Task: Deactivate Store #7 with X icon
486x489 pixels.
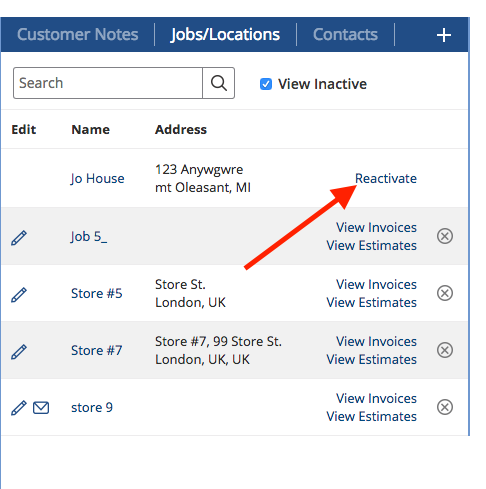Action: 445,350
